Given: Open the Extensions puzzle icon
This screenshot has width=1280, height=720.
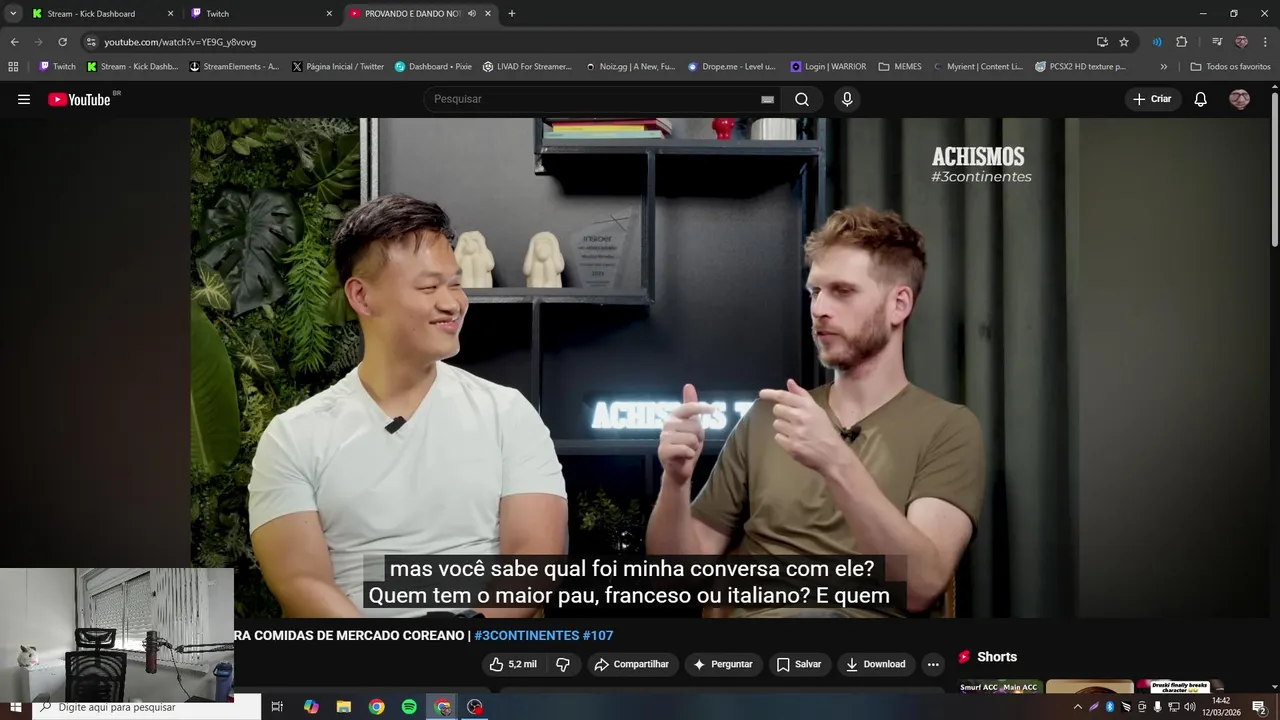Looking at the screenshot, I should tap(1181, 42).
